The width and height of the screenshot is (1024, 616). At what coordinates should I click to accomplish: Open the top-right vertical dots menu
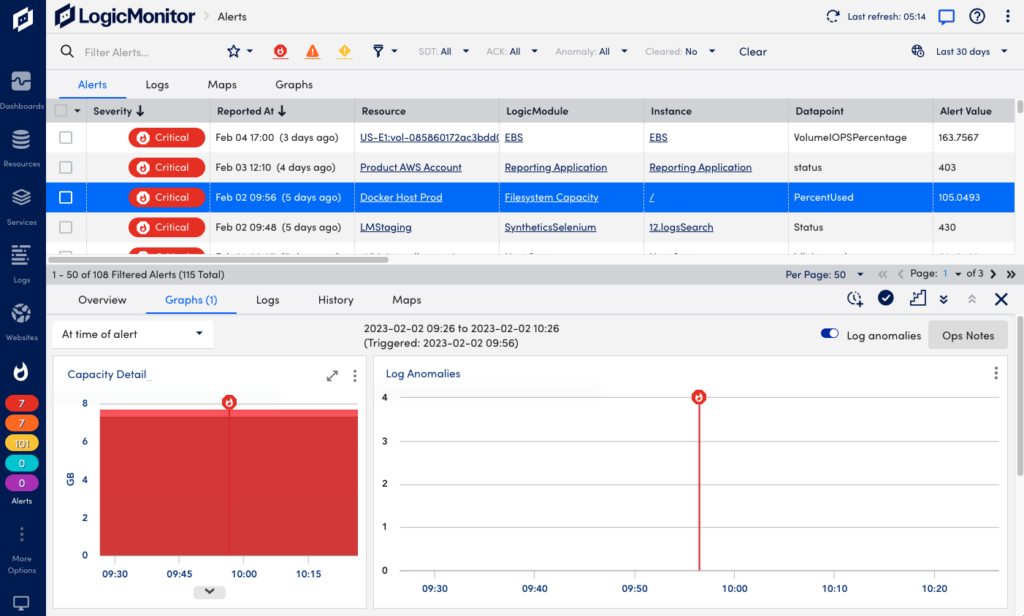pyautogui.click(x=1008, y=16)
